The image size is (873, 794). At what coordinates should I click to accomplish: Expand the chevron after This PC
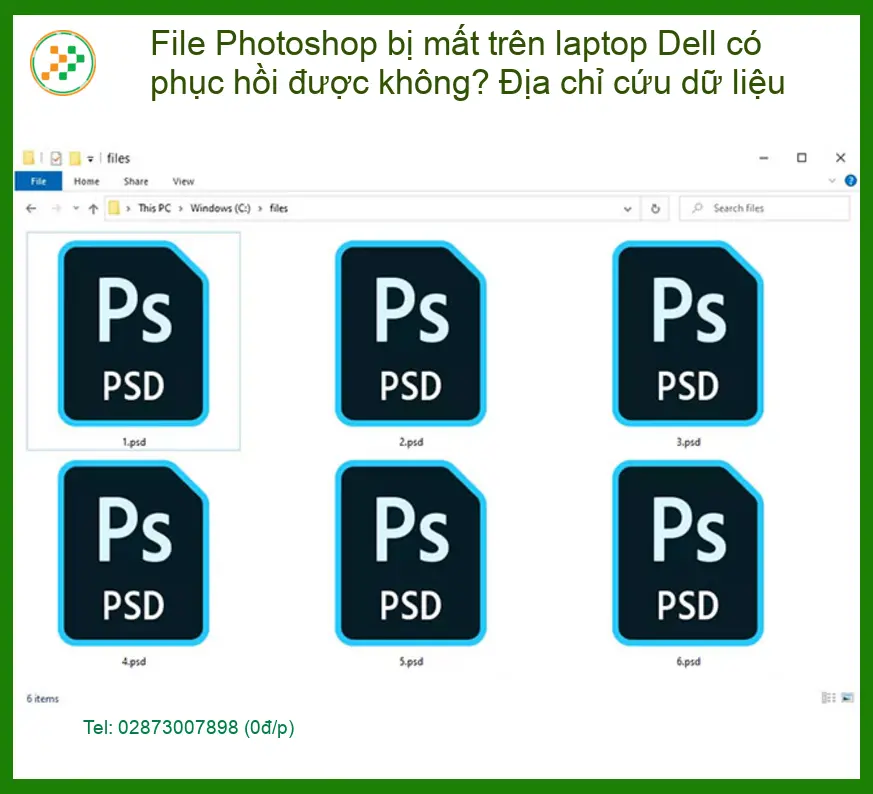[180, 209]
